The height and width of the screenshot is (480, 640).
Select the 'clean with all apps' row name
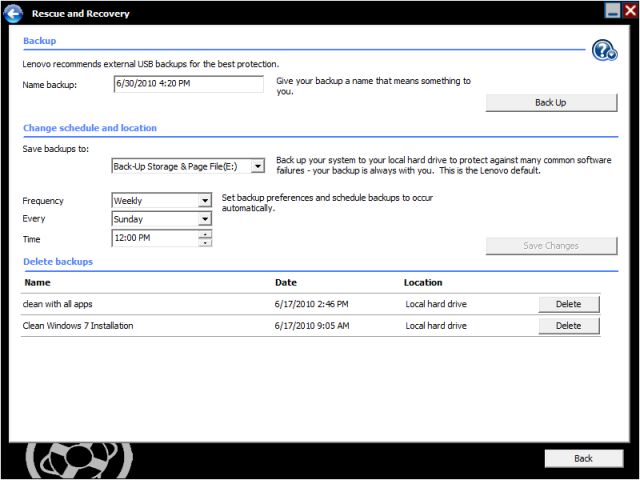pyautogui.click(x=58, y=304)
